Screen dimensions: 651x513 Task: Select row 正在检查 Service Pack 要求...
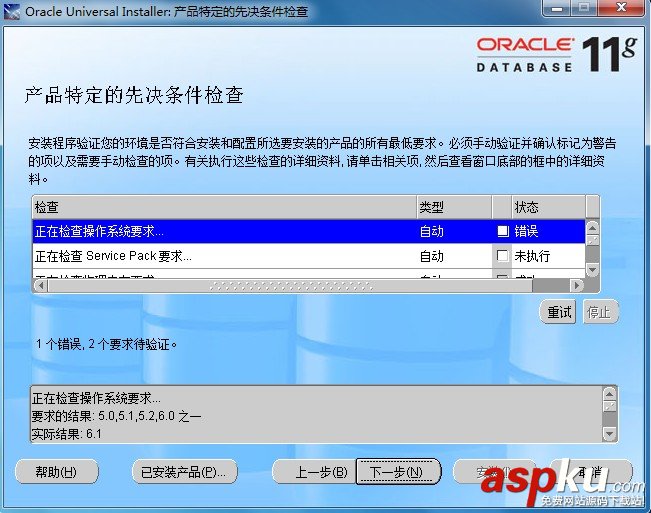308,256
